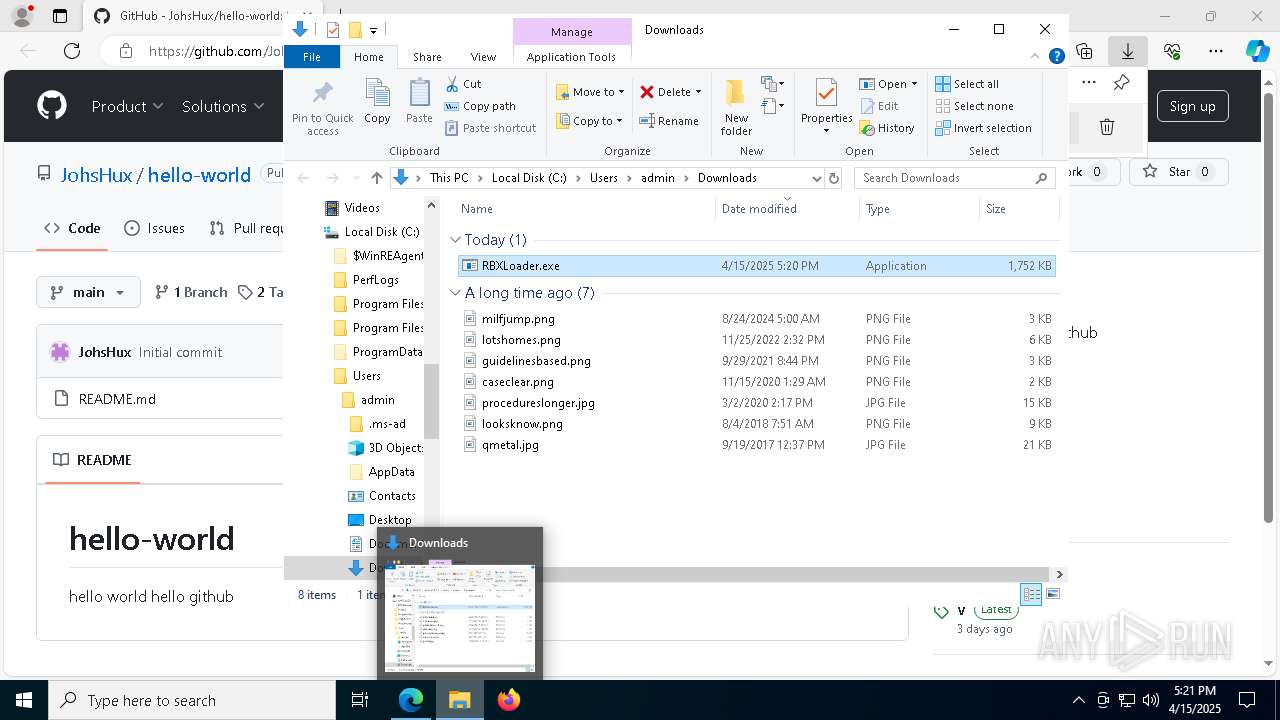Switch to the Share ribbon tab

(x=427, y=57)
